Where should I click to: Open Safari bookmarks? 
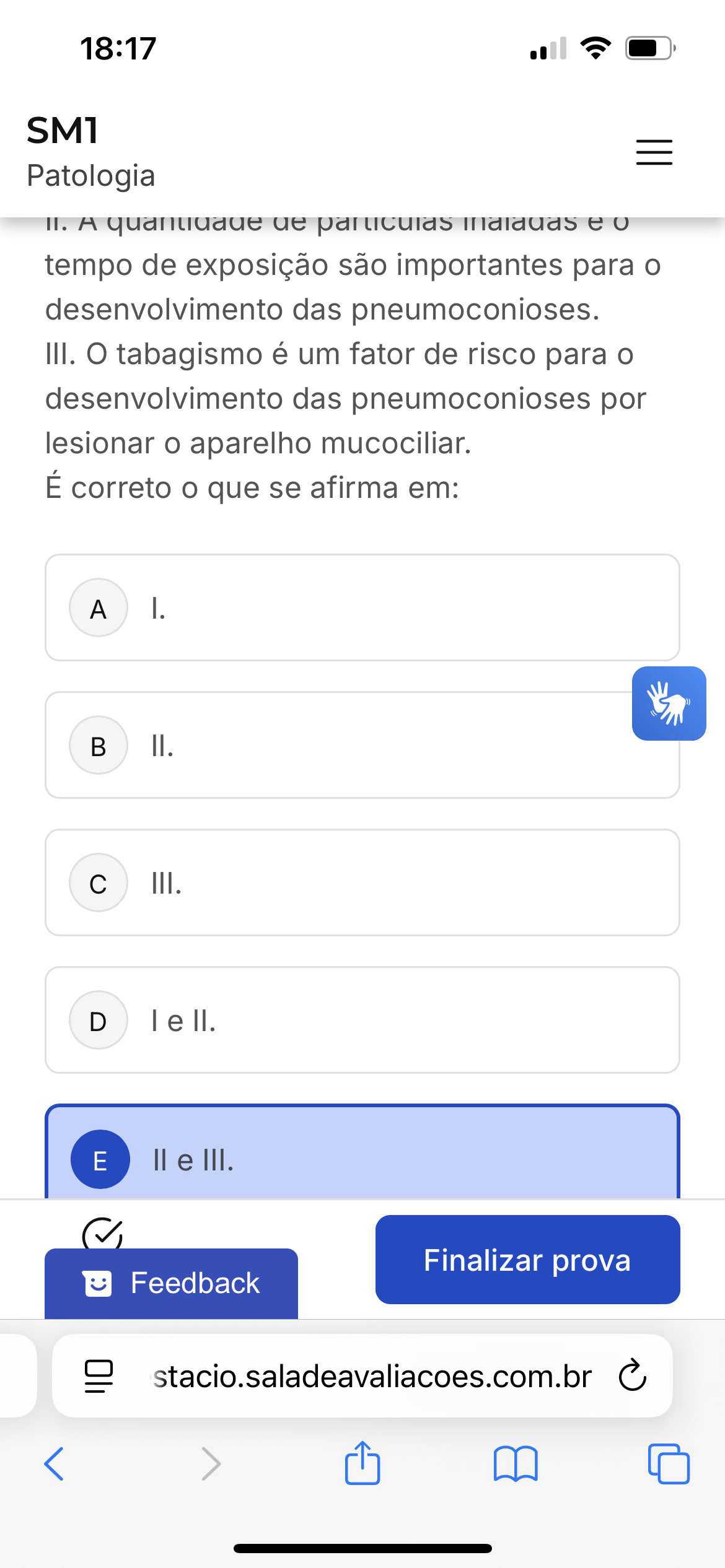point(516,1464)
